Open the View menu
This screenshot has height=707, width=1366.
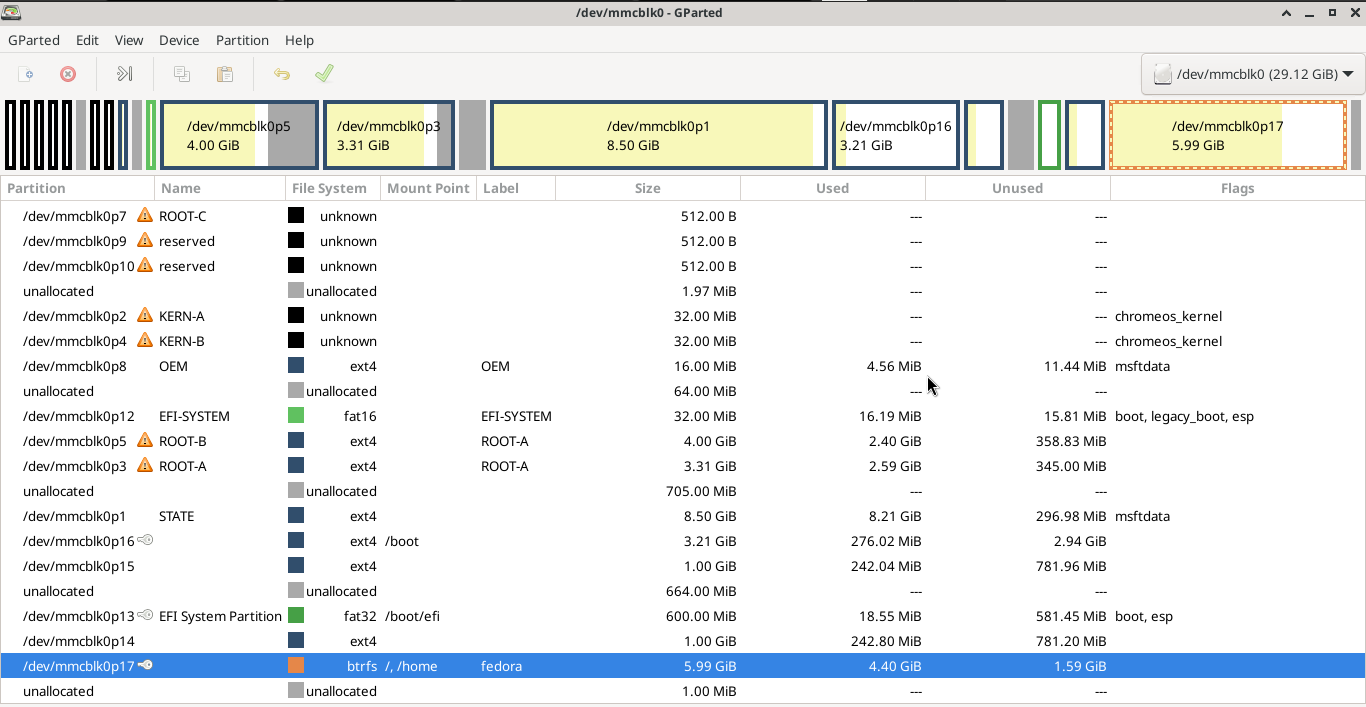[129, 40]
